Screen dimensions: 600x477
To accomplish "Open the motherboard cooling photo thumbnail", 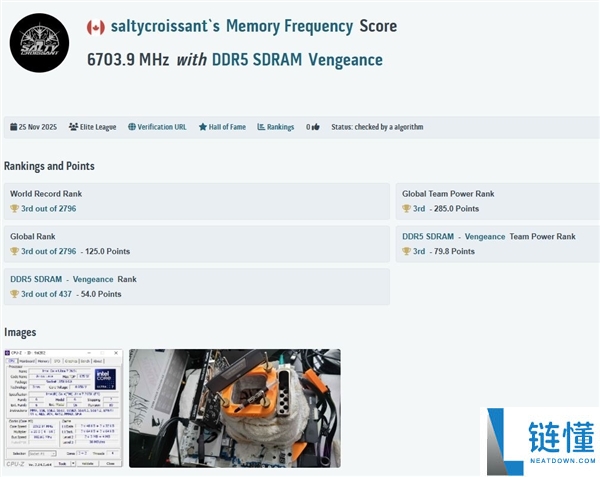I will coord(235,408).
